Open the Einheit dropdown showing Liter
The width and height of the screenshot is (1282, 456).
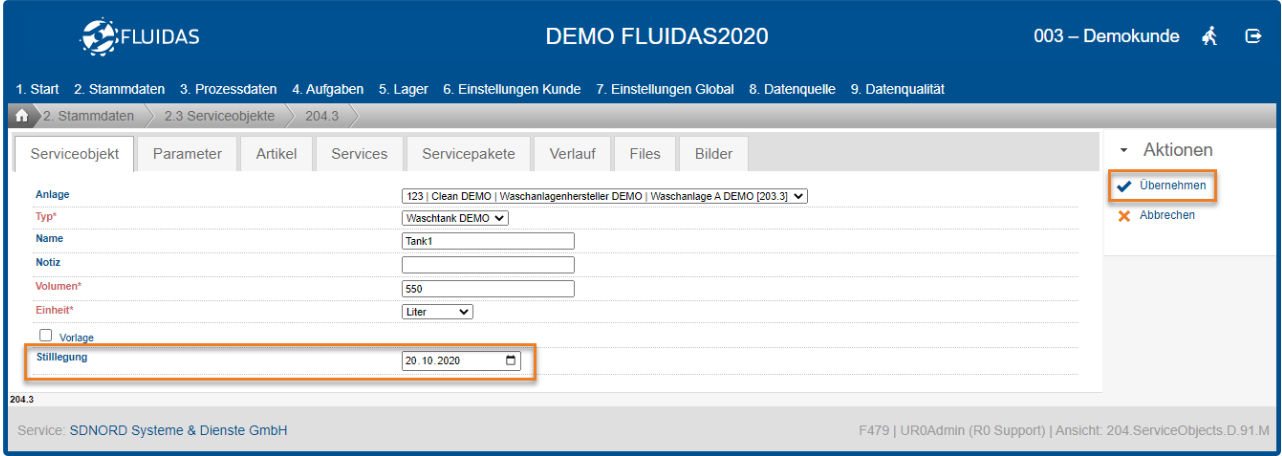click(437, 311)
